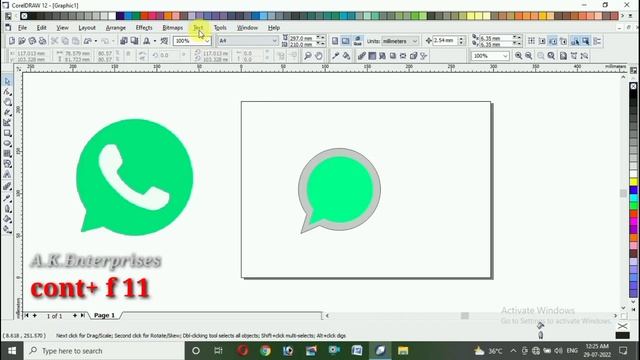Open Windows Start menu
Viewport: 640px width, 360px height.
coord(12,351)
